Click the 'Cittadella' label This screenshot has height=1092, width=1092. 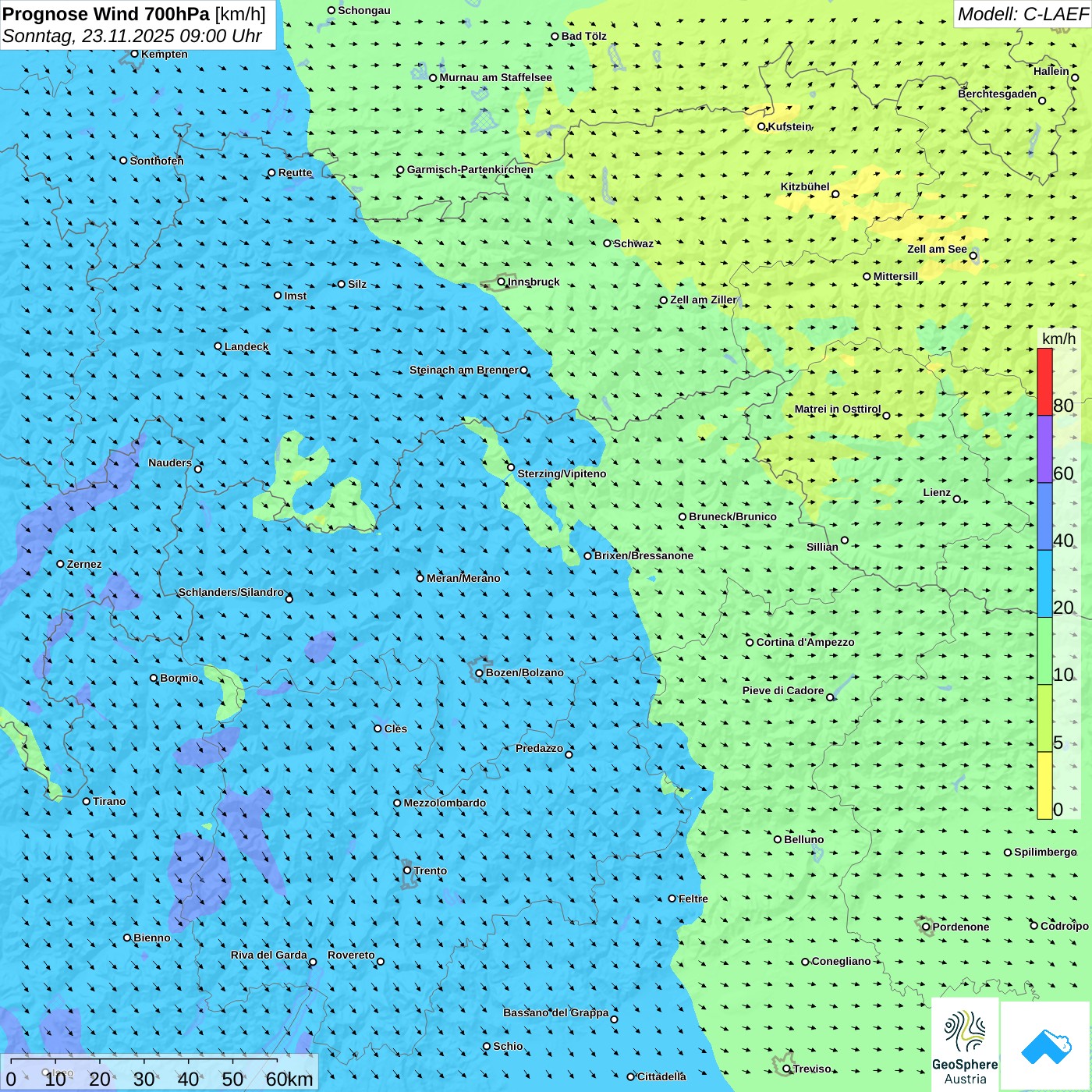(661, 1076)
